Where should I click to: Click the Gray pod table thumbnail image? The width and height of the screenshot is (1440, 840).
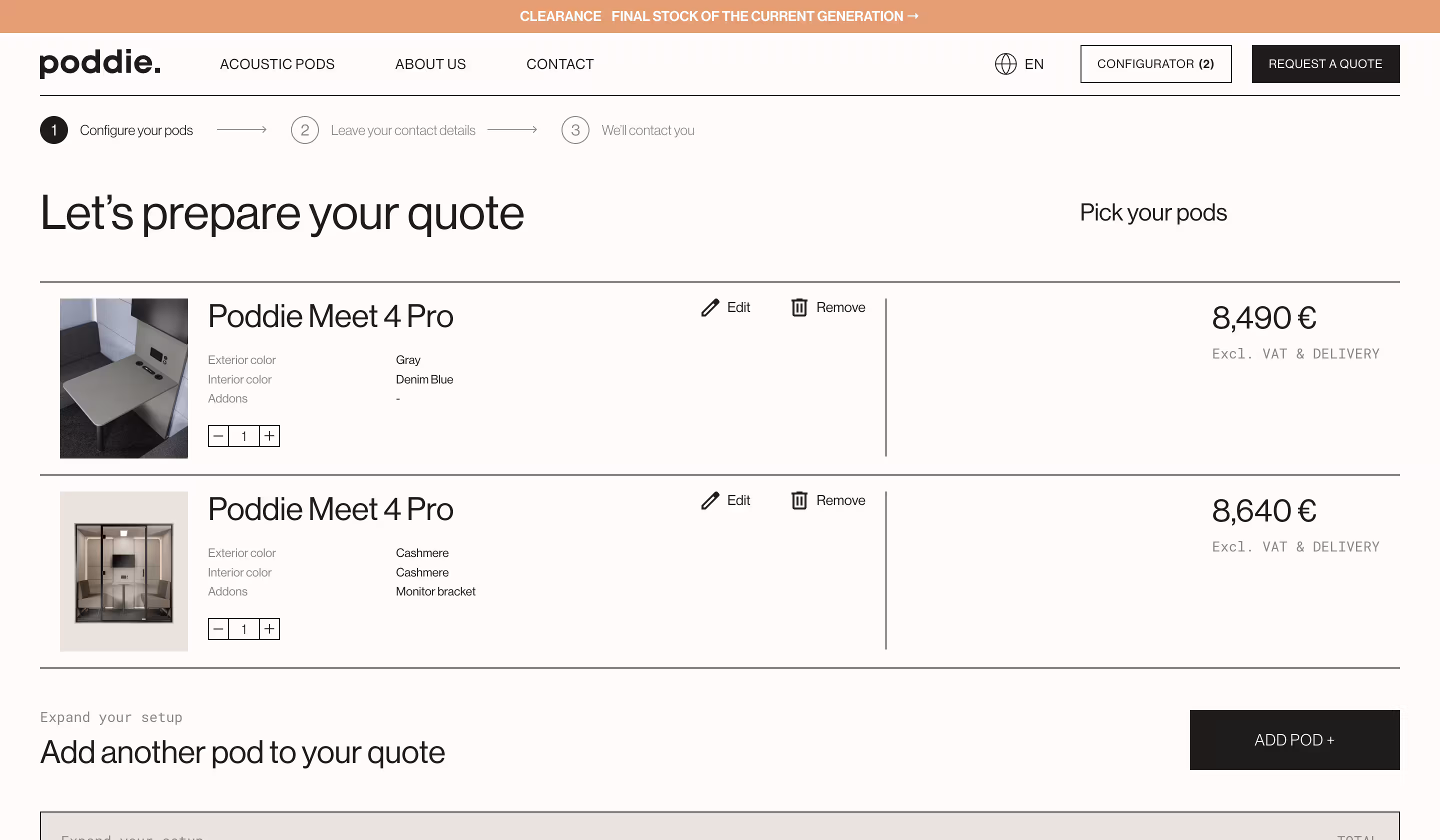pyautogui.click(x=124, y=378)
